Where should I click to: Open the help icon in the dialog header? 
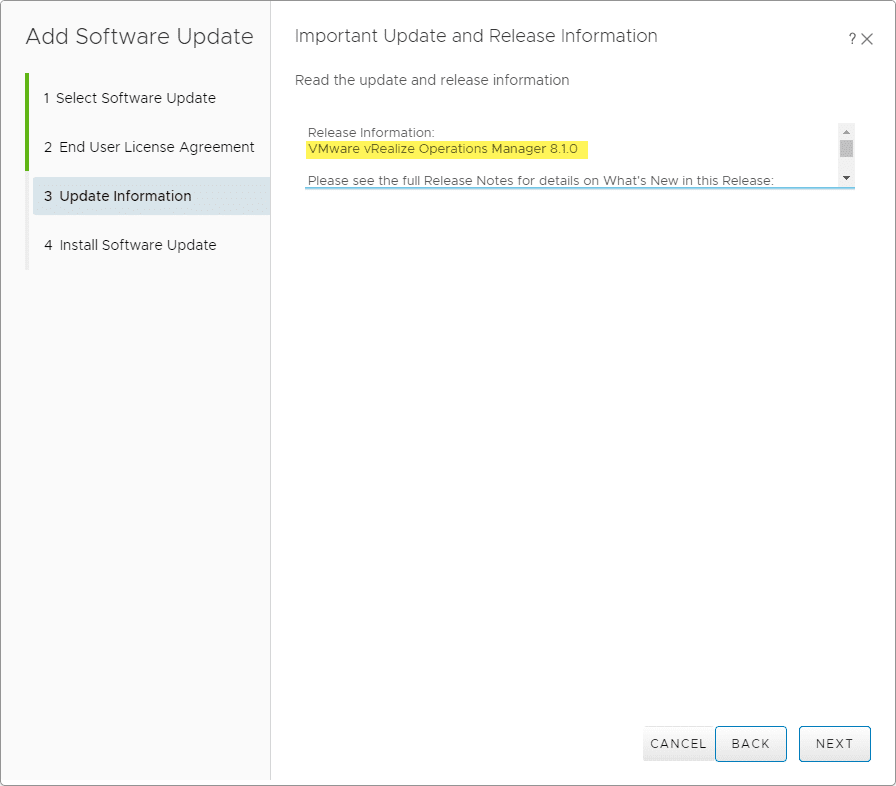(851, 38)
